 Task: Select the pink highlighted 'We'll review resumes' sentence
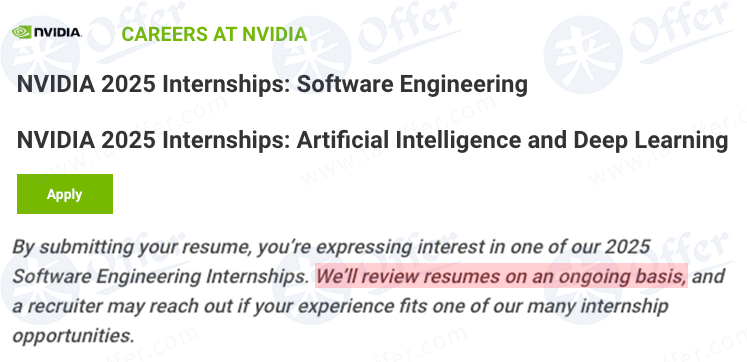click(501, 276)
